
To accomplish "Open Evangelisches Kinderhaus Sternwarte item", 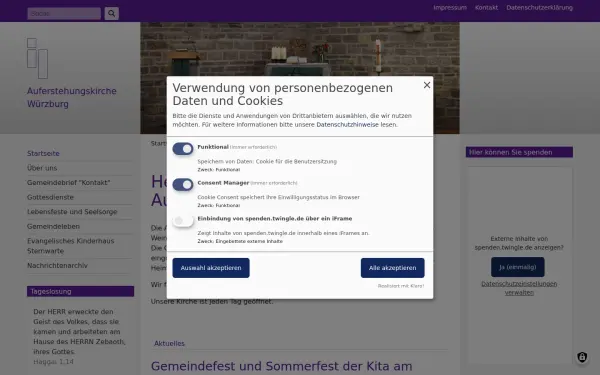I will pos(70,246).
